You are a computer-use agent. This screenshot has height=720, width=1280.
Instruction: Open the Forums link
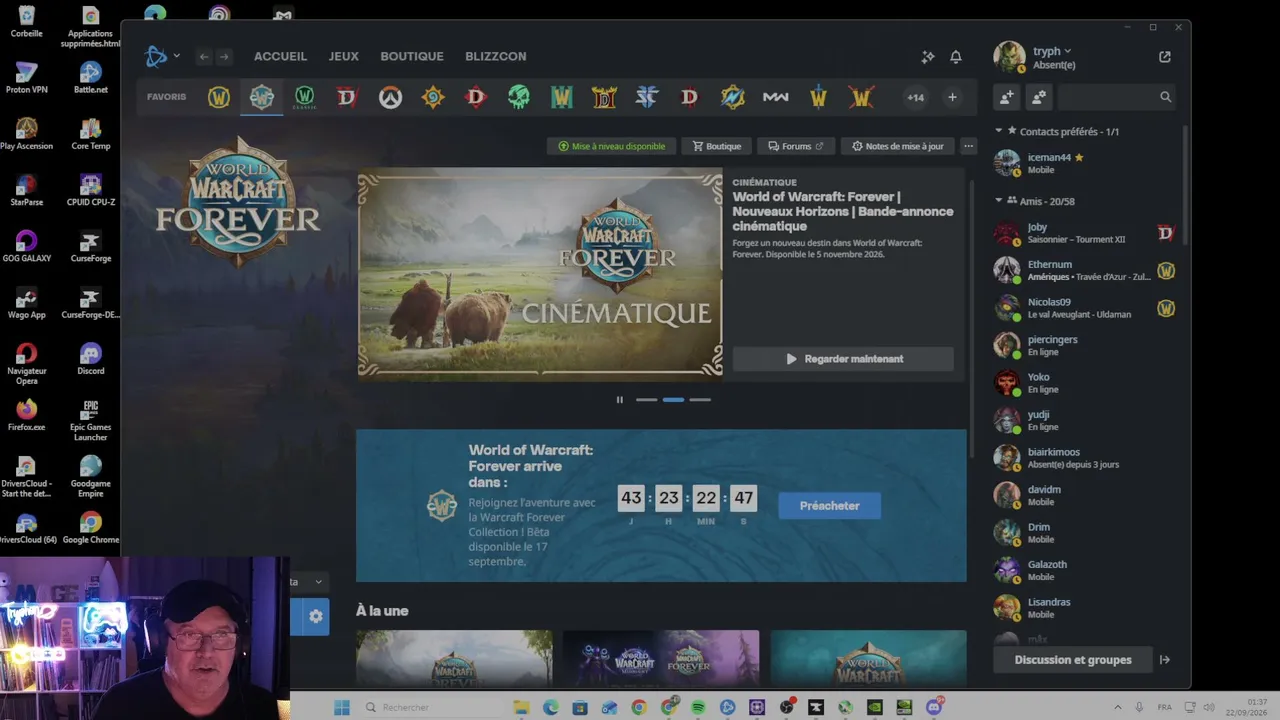(x=796, y=146)
